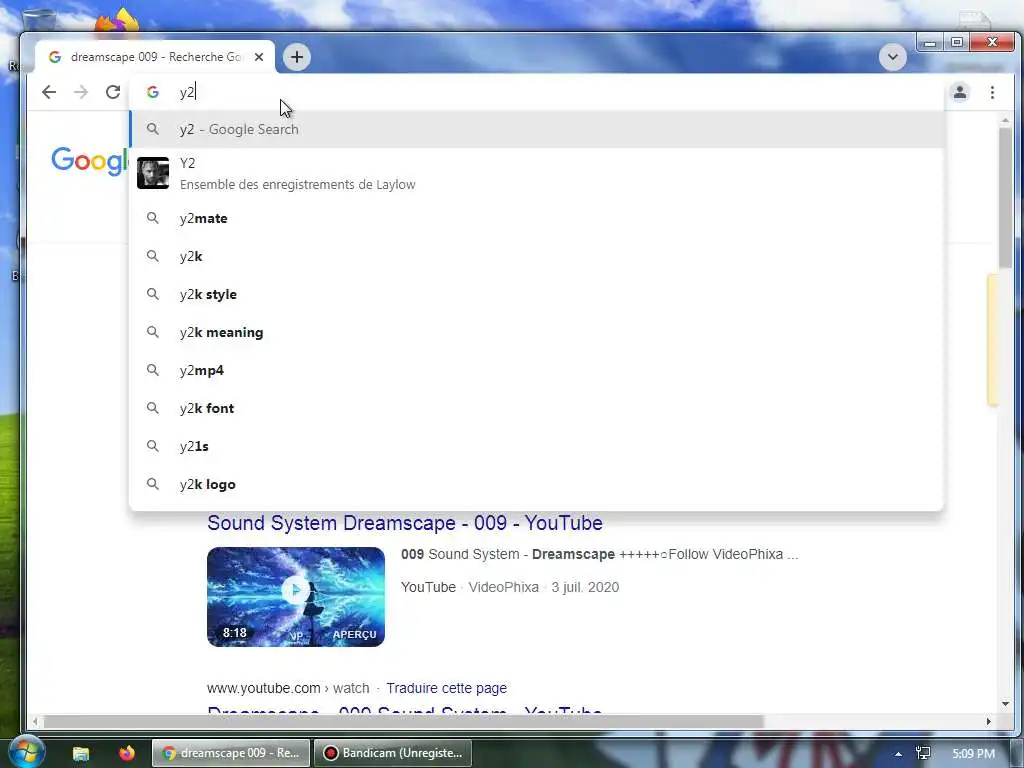The image size is (1024, 768).
Task: Click the browser forward arrow
Action: [x=81, y=92]
